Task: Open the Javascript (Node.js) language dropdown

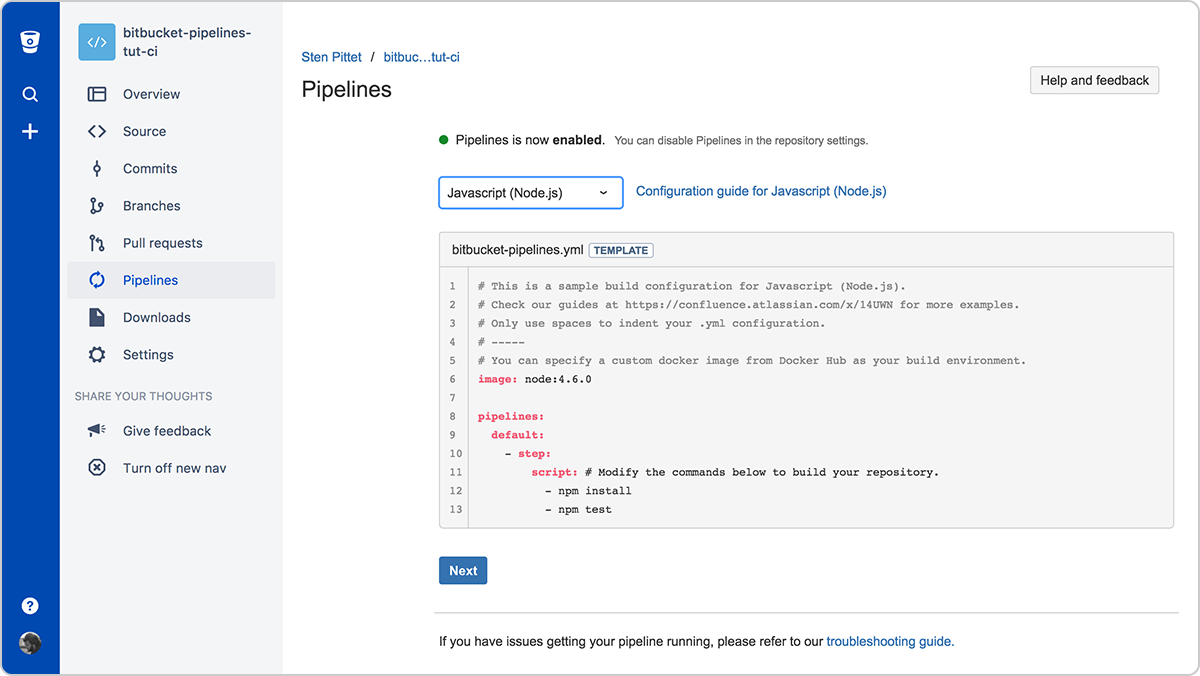Action: click(x=530, y=192)
